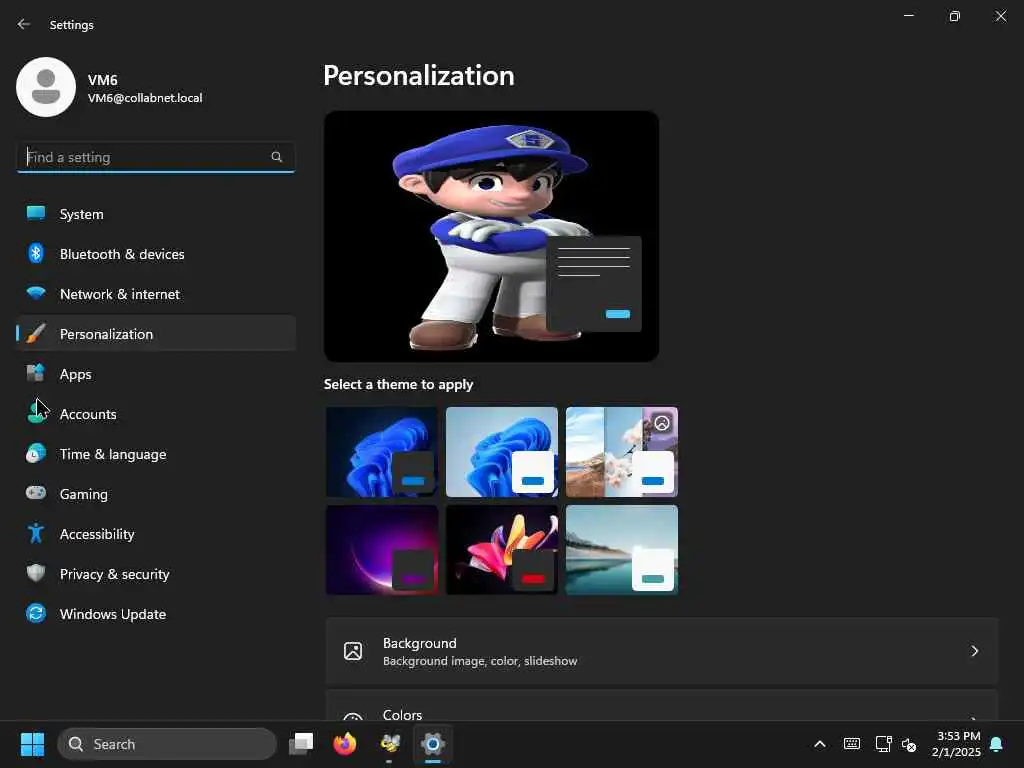Open Bluetooth & devices settings

tap(156, 254)
